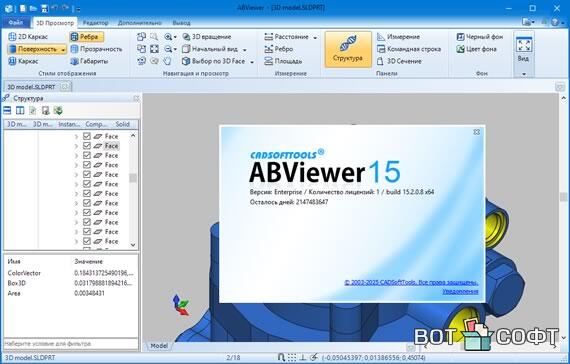Close the Структура side panel
570x364 pixels.
click(136, 98)
